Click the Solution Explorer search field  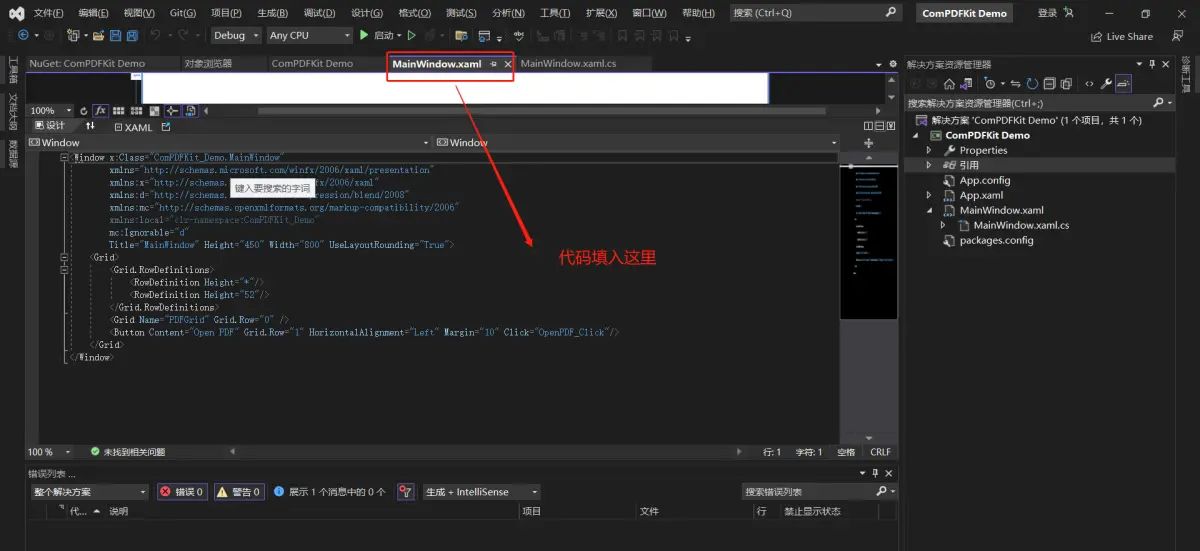[x=1040, y=103]
